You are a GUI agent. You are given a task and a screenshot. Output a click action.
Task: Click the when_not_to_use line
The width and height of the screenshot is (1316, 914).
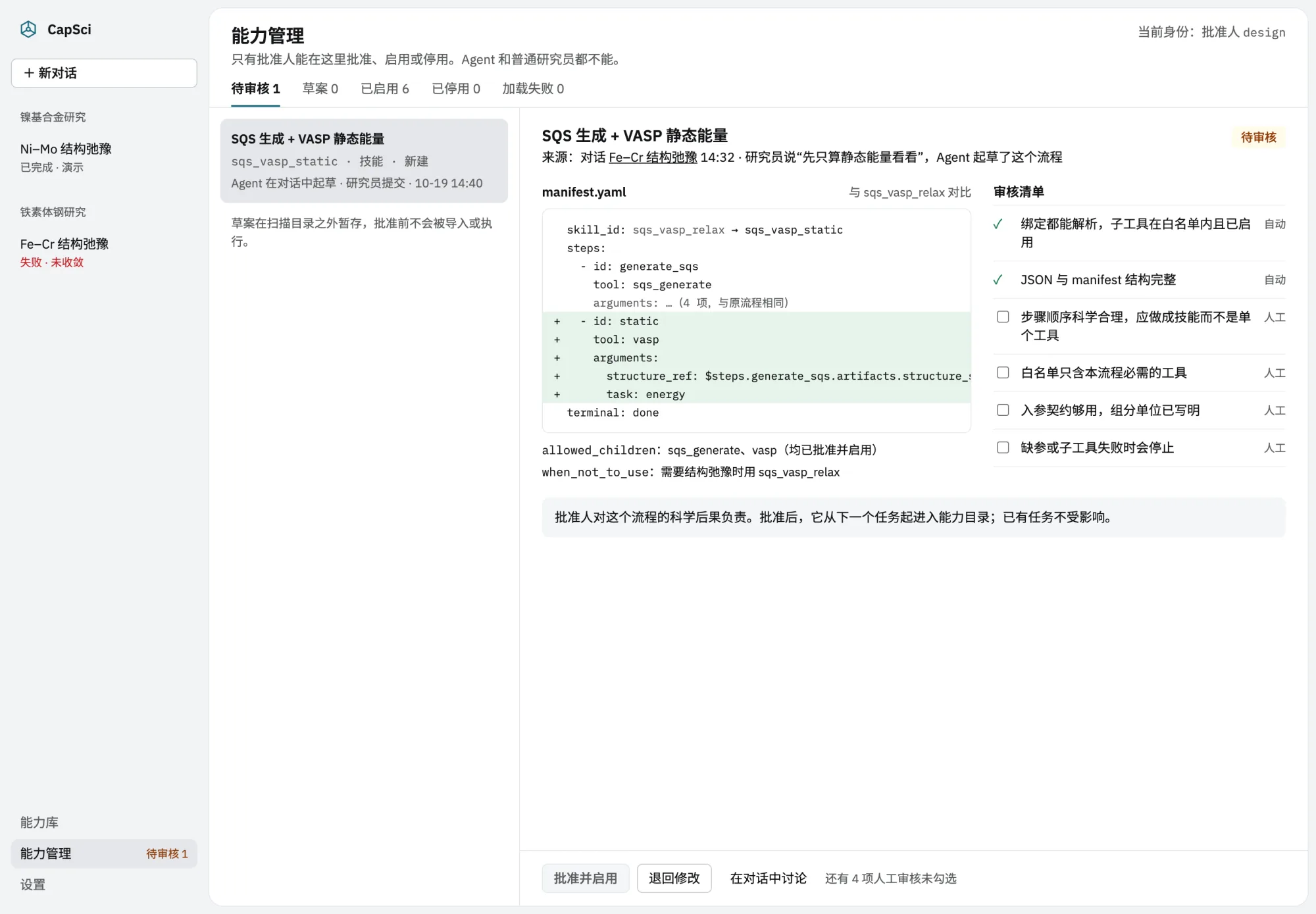[x=690, y=472]
